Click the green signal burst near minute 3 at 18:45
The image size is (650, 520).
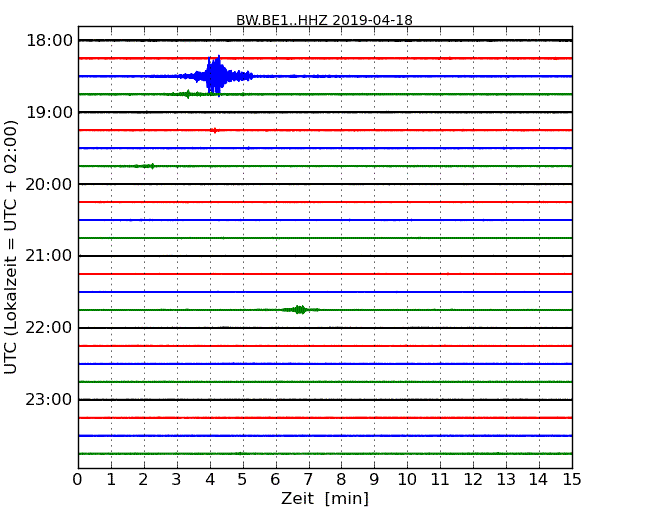pos(187,94)
